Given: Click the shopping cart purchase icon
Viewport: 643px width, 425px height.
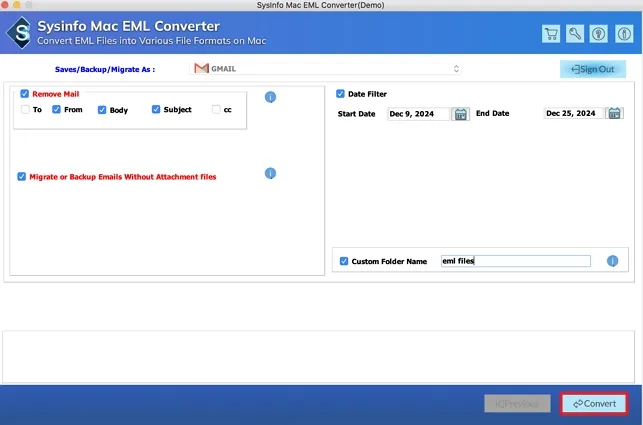Looking at the screenshot, I should (x=551, y=34).
